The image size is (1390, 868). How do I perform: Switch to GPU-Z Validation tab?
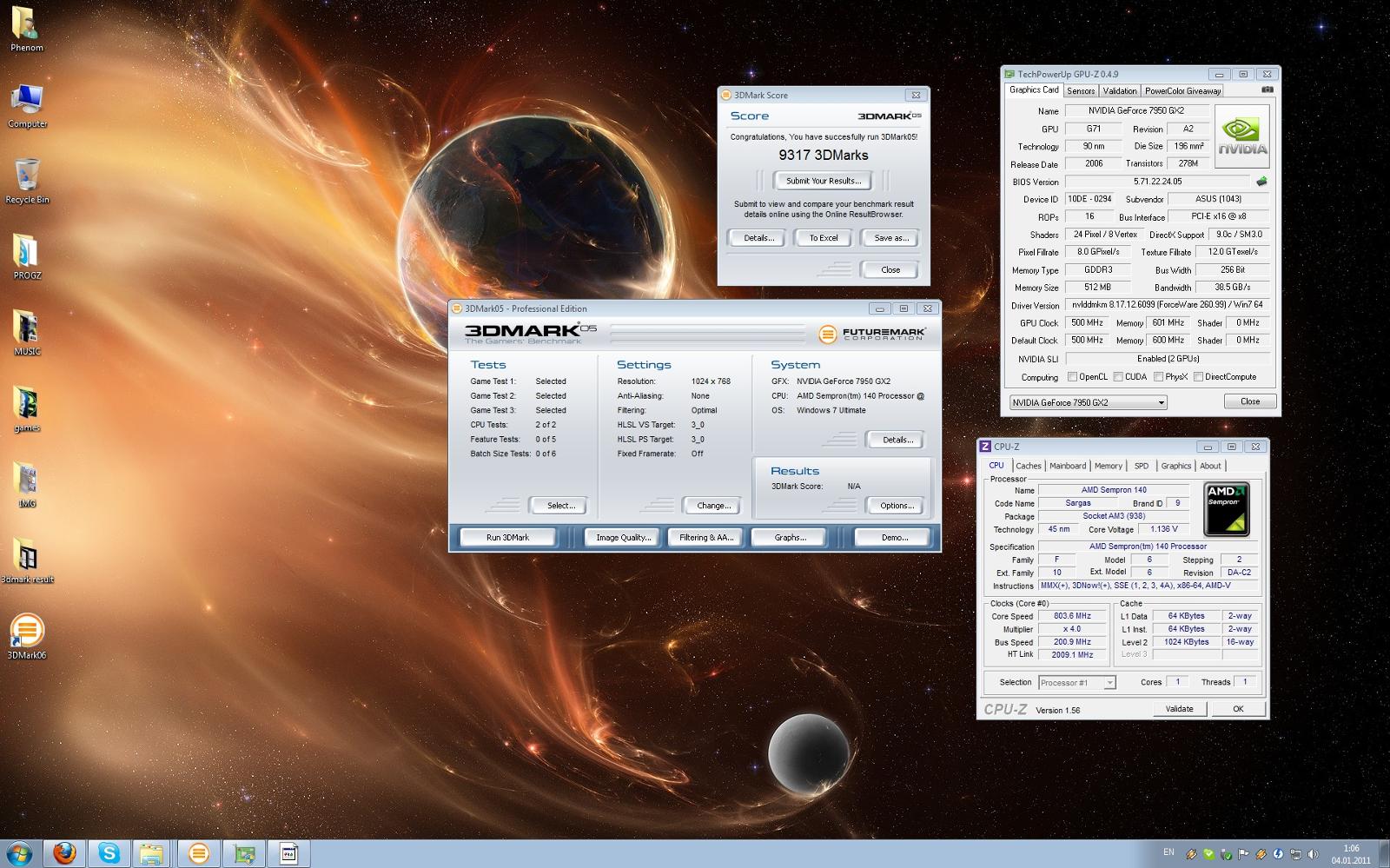(x=1120, y=90)
